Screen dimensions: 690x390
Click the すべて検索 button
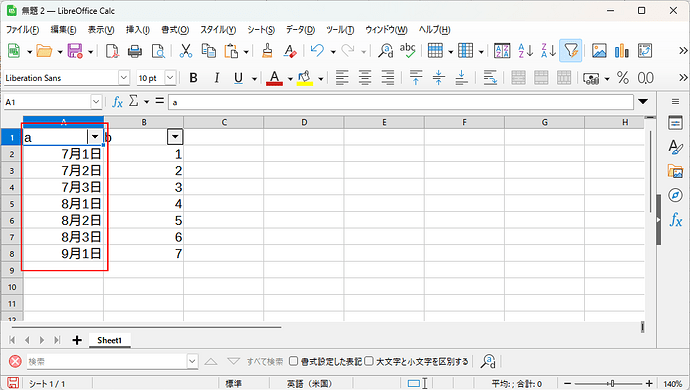pyautogui.click(x=264, y=361)
